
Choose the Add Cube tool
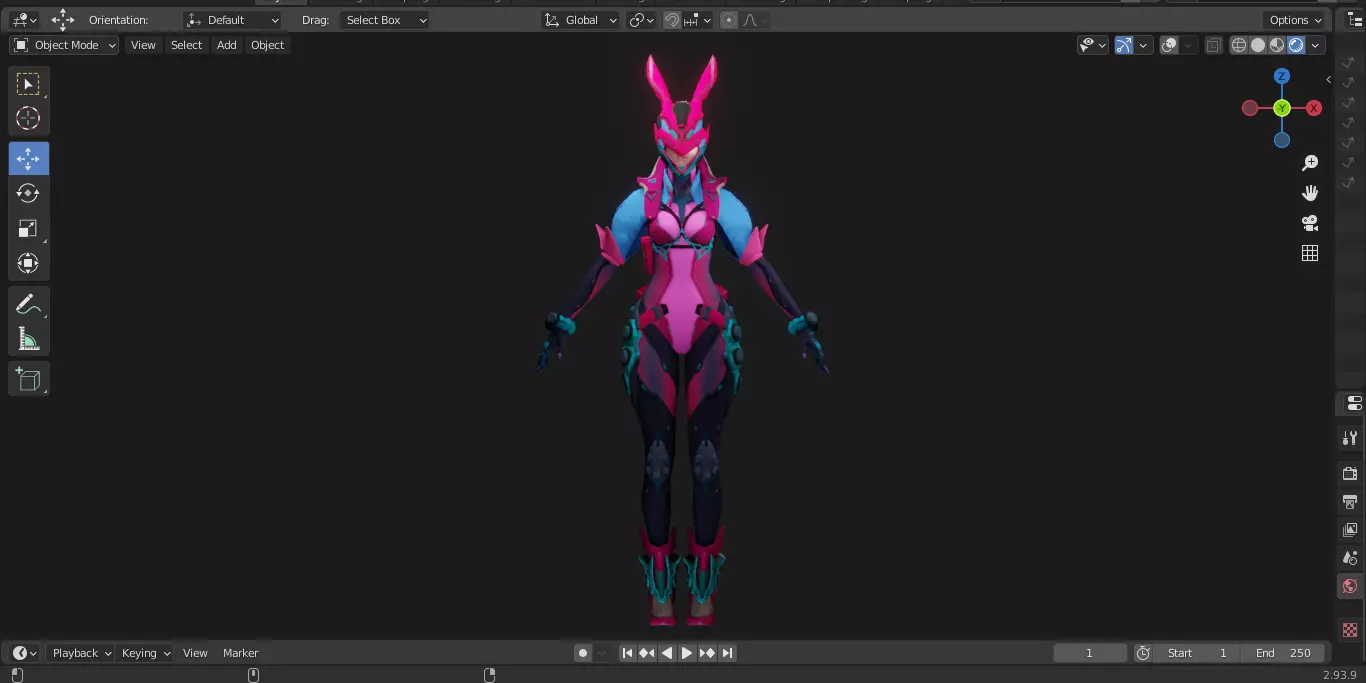click(x=28, y=379)
